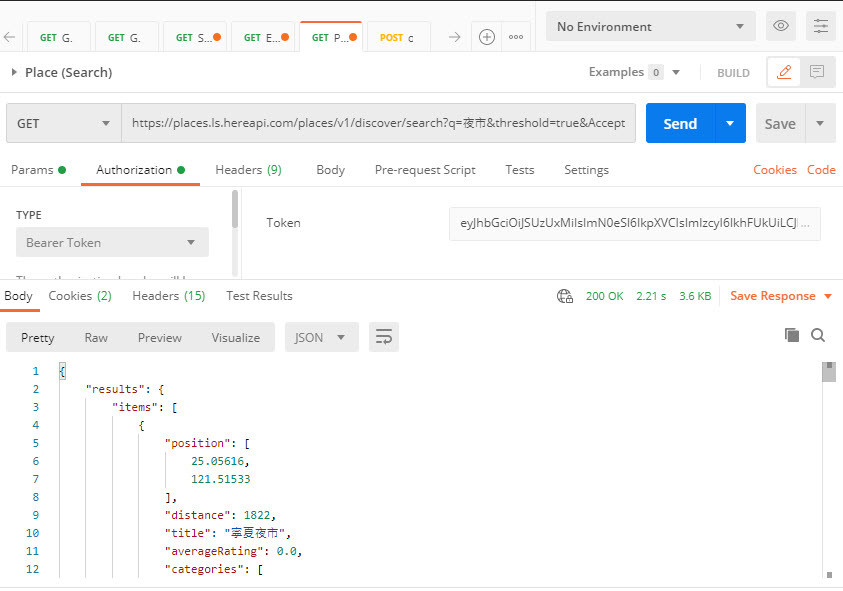Viewport: 843px width, 591px height.
Task: Open the Test Results tab
Action: coord(259,296)
